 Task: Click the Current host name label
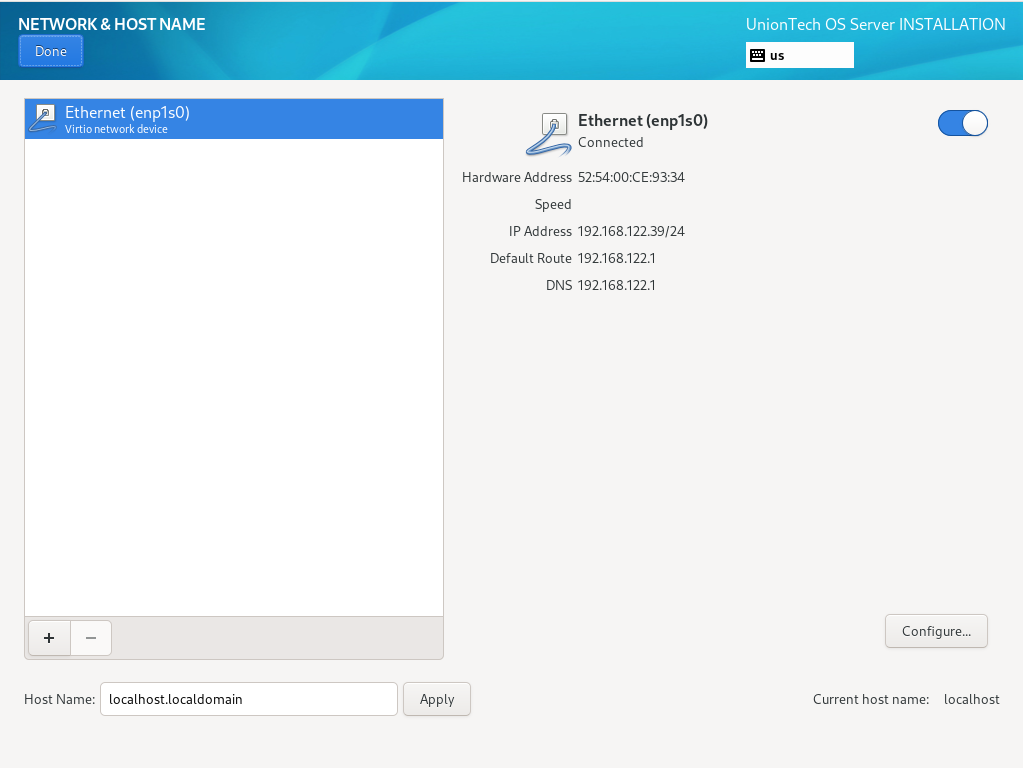tap(871, 699)
